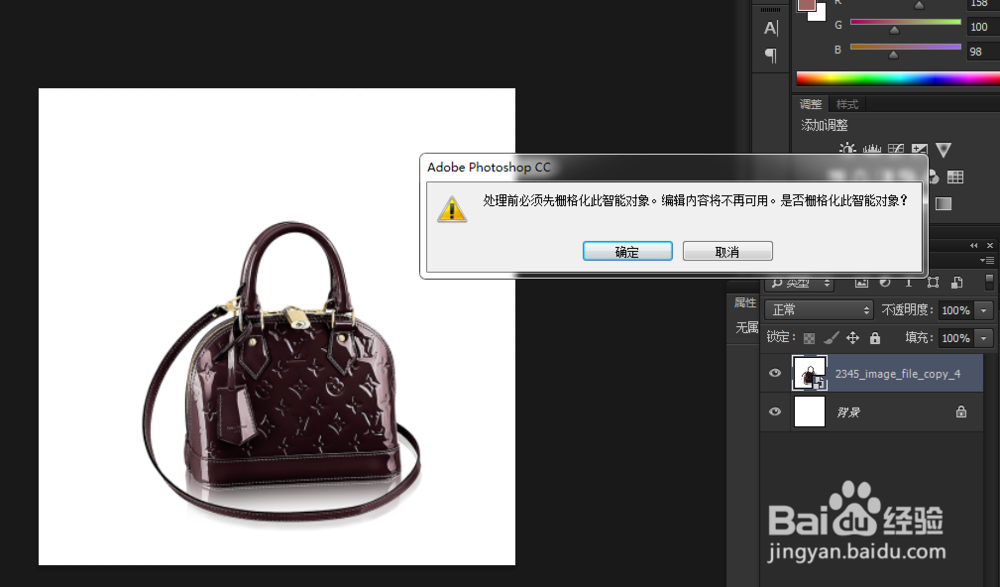The width and height of the screenshot is (1000, 587).
Task: Add a Levels adjustment
Action: 871,149
